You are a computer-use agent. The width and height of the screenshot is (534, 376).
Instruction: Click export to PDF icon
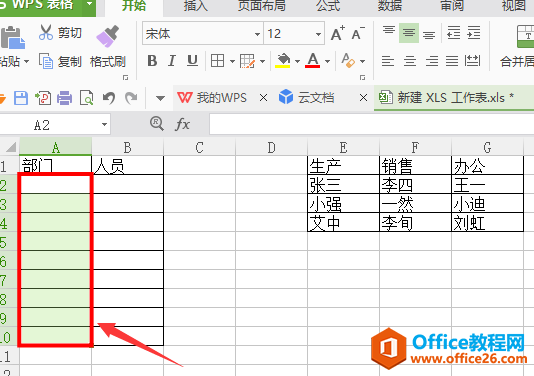coord(43,98)
